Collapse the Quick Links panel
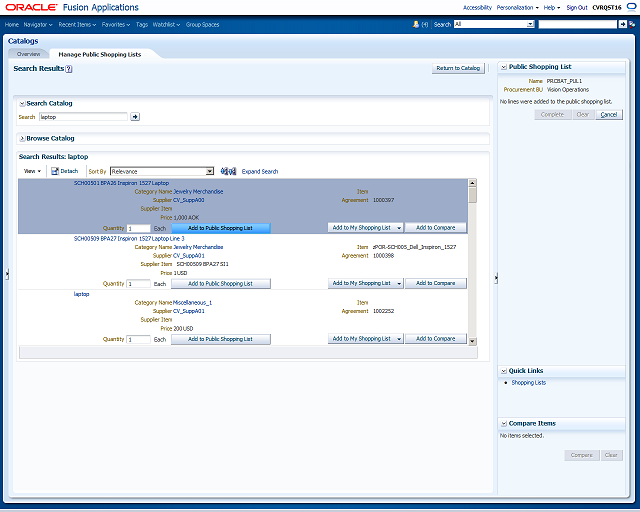This screenshot has width=640, height=512. 504,371
